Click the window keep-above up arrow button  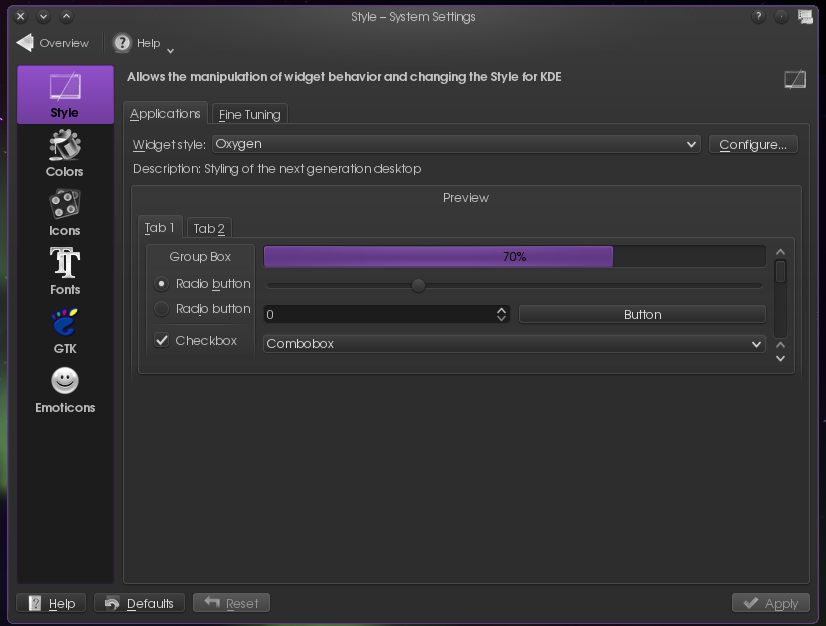[x=66, y=16]
